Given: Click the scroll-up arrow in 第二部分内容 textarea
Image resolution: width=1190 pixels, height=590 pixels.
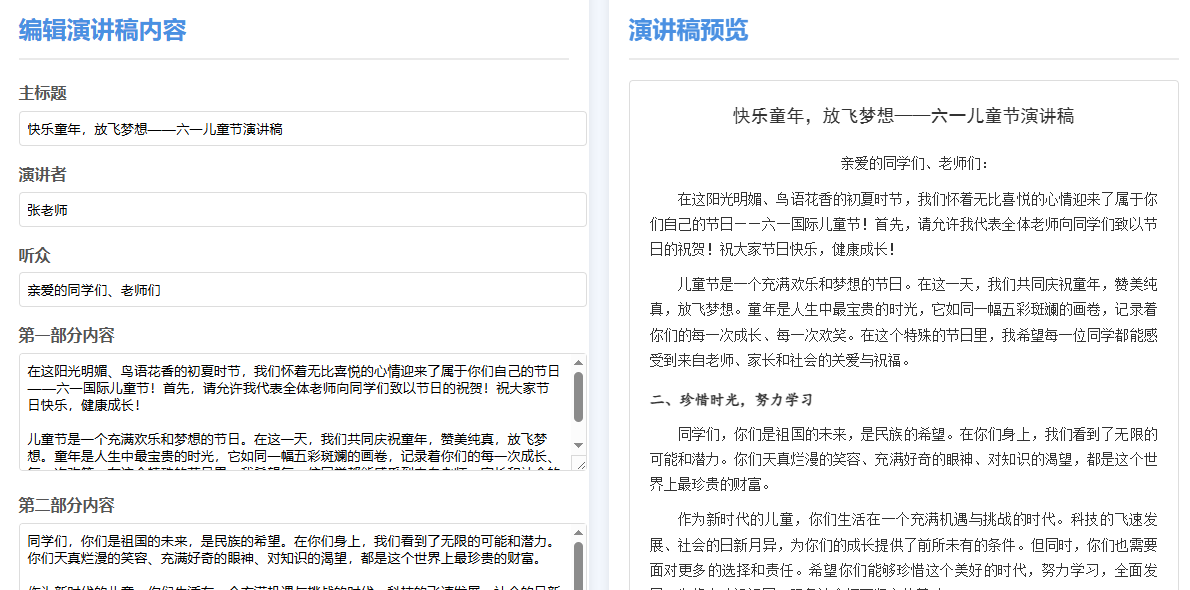Looking at the screenshot, I should click(578, 533).
